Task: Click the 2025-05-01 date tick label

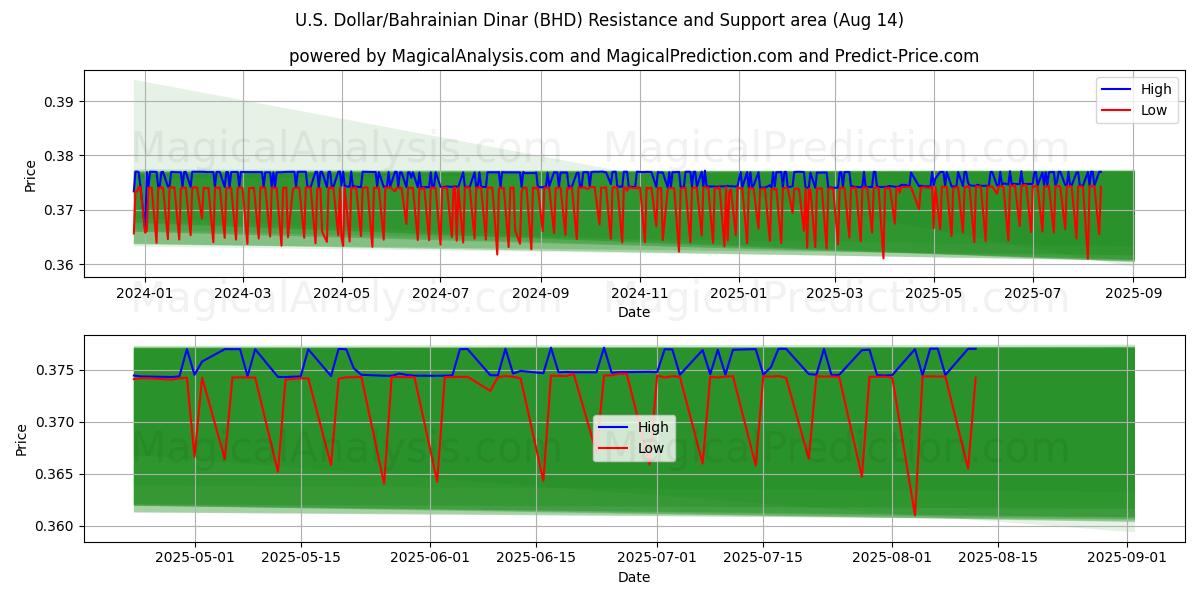Action: click(x=195, y=559)
